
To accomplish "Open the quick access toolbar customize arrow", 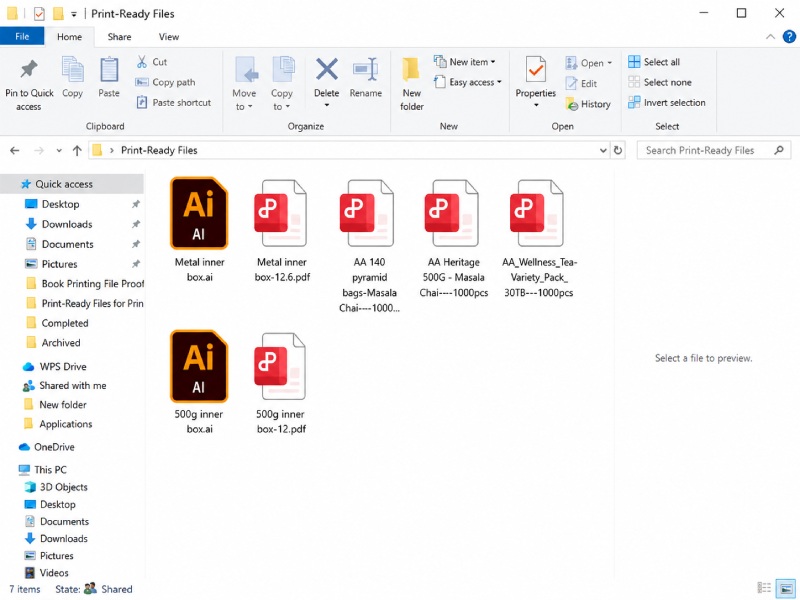I will pyautogui.click(x=74, y=14).
